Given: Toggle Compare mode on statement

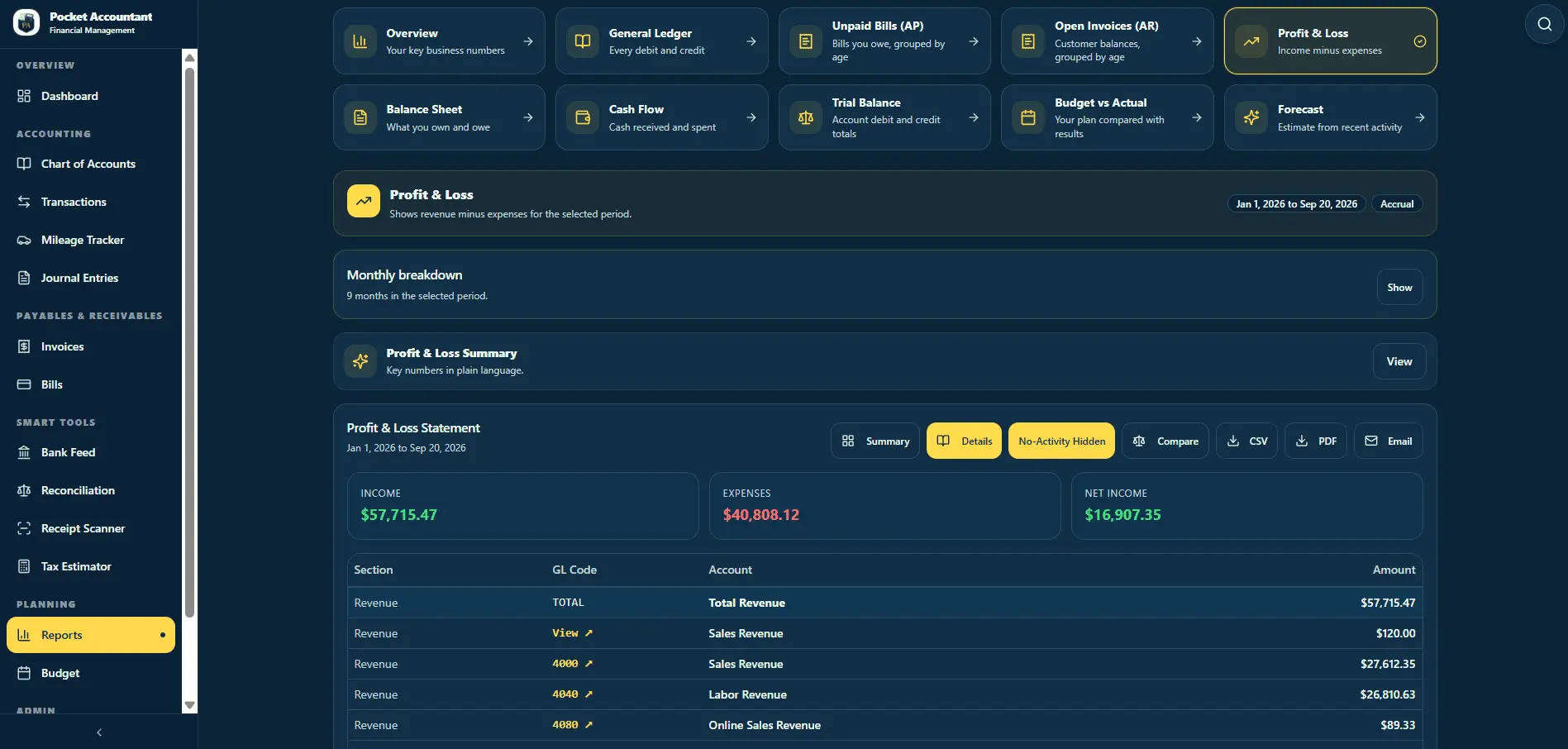Looking at the screenshot, I should [x=1165, y=441].
